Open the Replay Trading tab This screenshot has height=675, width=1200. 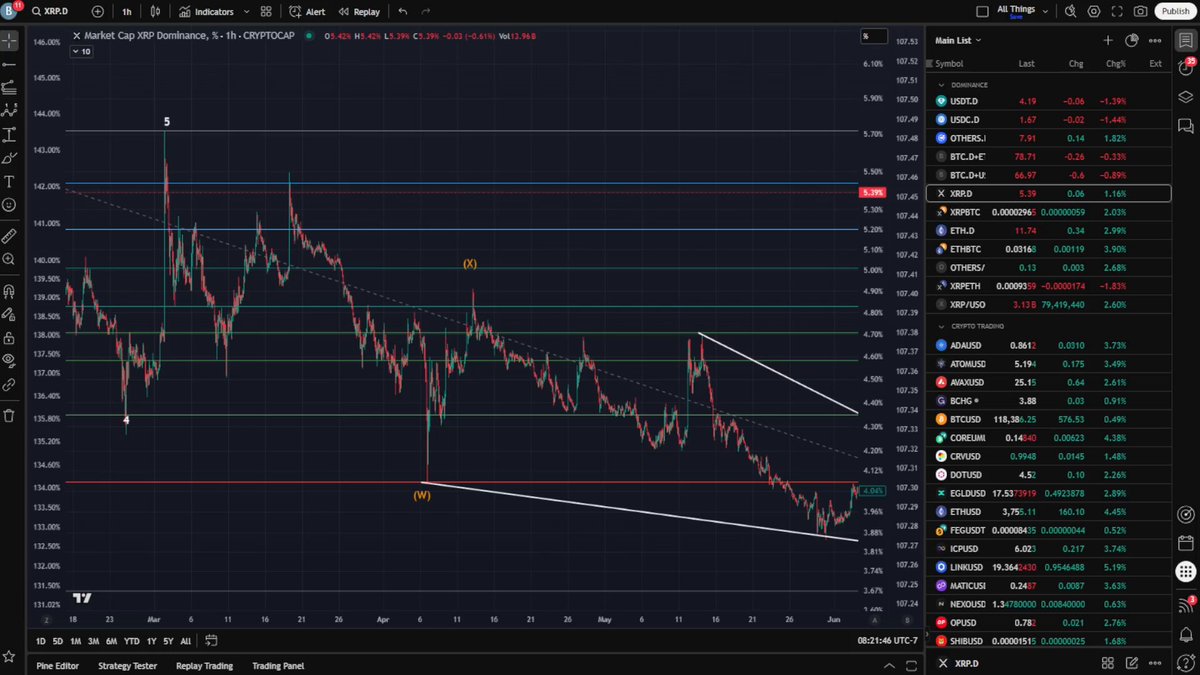[x=204, y=665]
